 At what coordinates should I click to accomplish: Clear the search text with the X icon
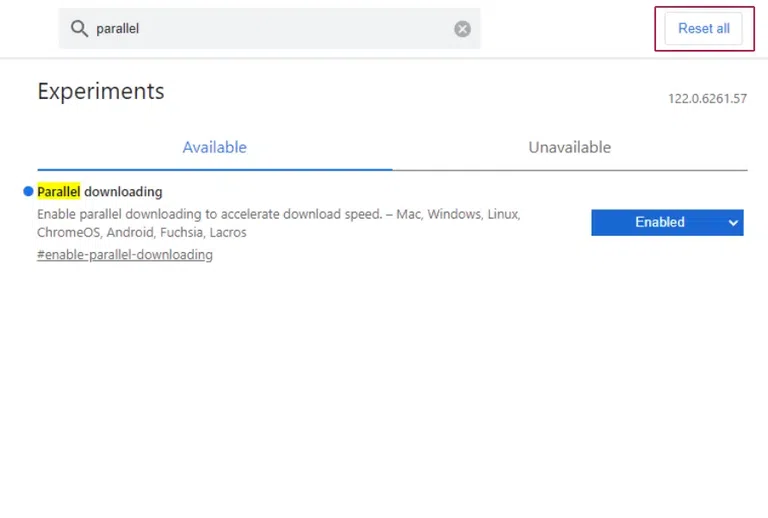pos(462,29)
